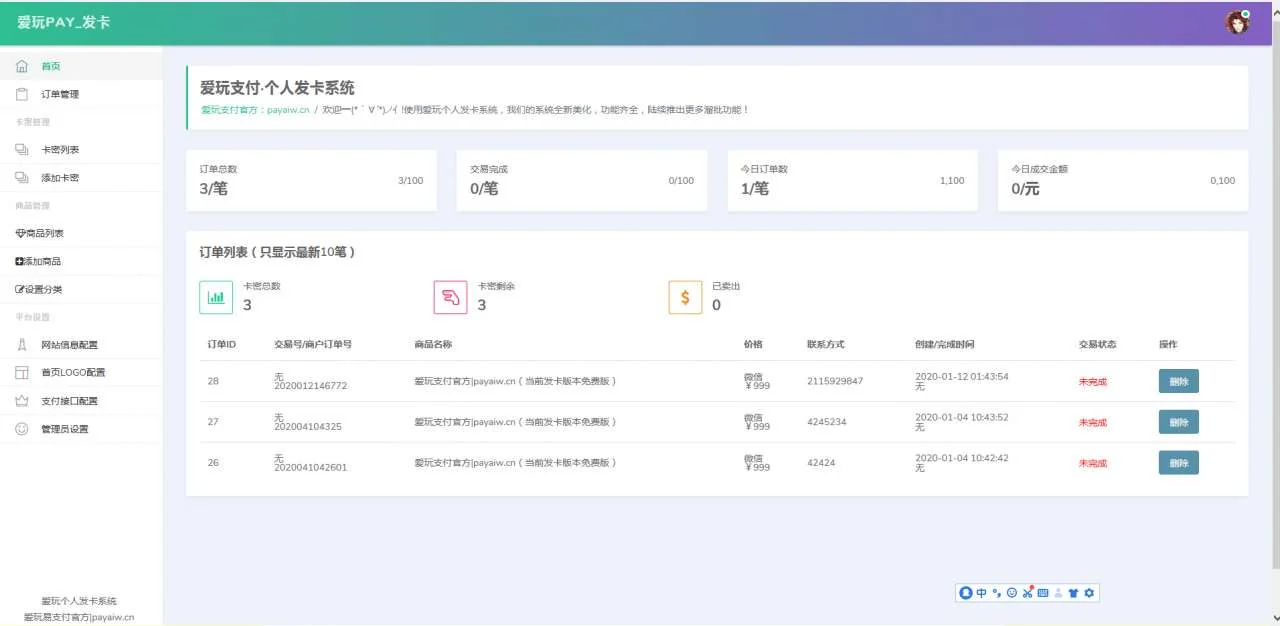
Task: Click the crown icon for 支付接口配置
Action: click(x=21, y=401)
